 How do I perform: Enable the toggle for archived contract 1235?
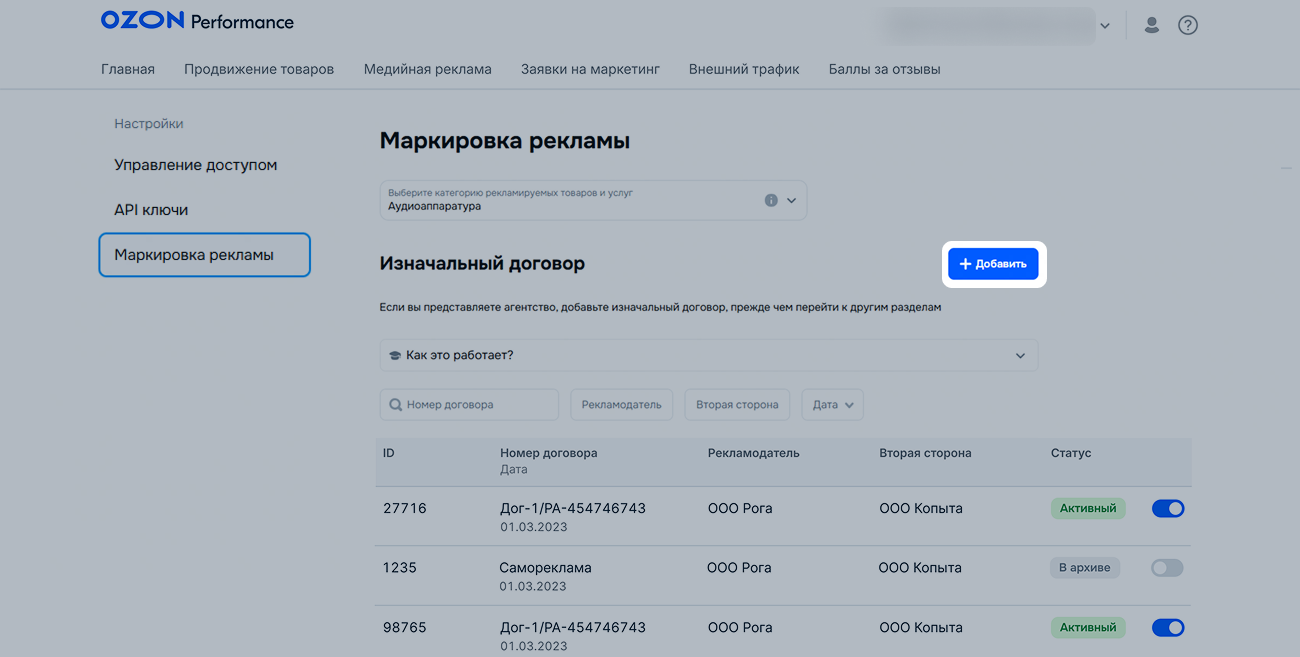[x=1166, y=568]
